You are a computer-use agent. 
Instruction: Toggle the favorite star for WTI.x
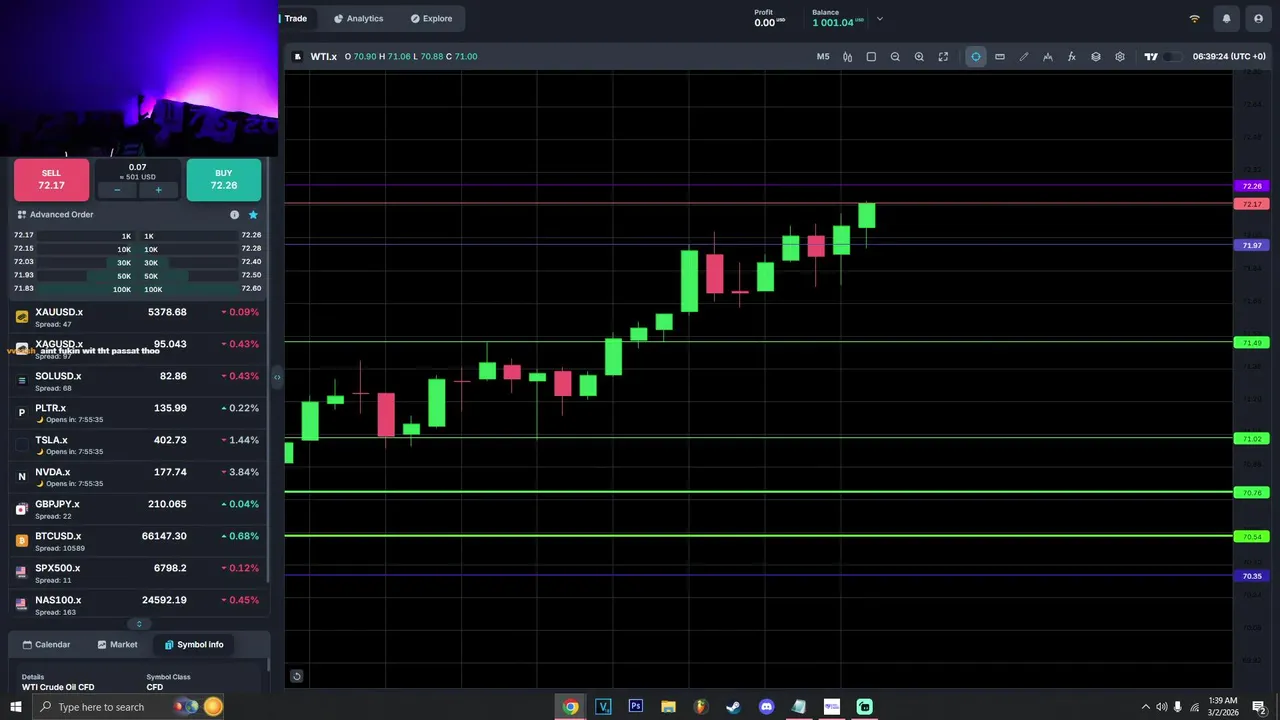click(253, 214)
